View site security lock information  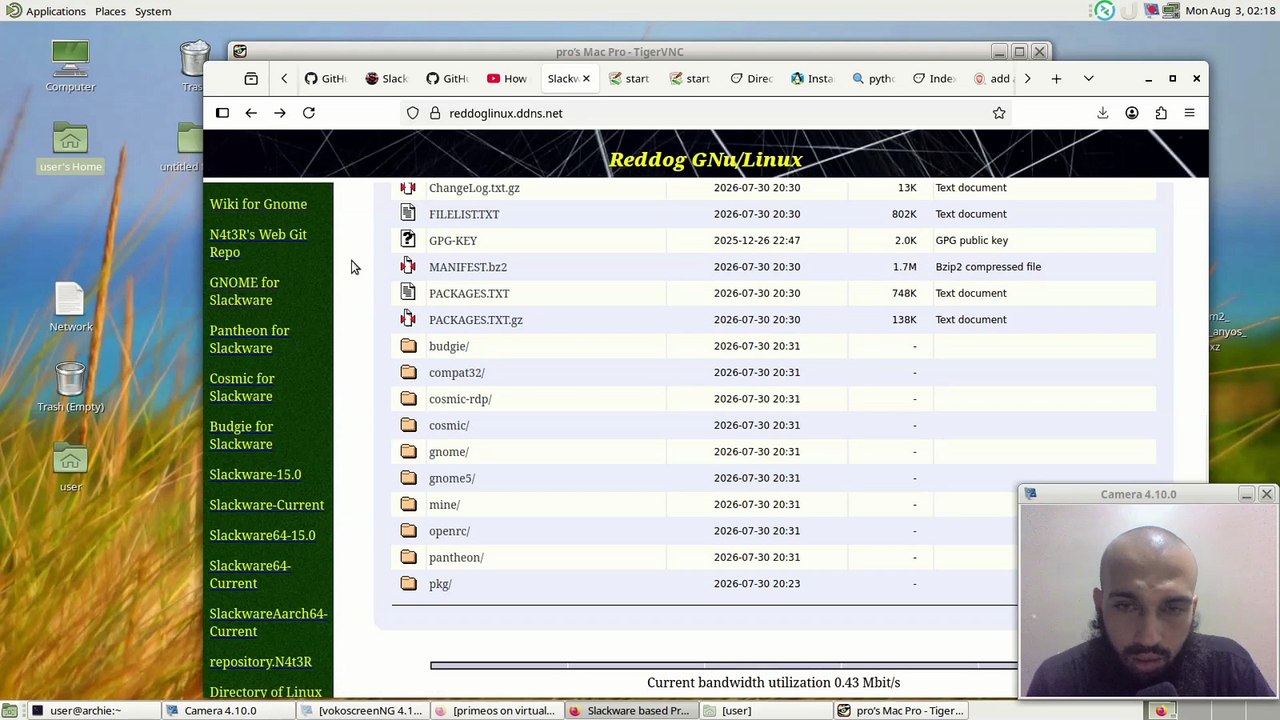(x=435, y=113)
